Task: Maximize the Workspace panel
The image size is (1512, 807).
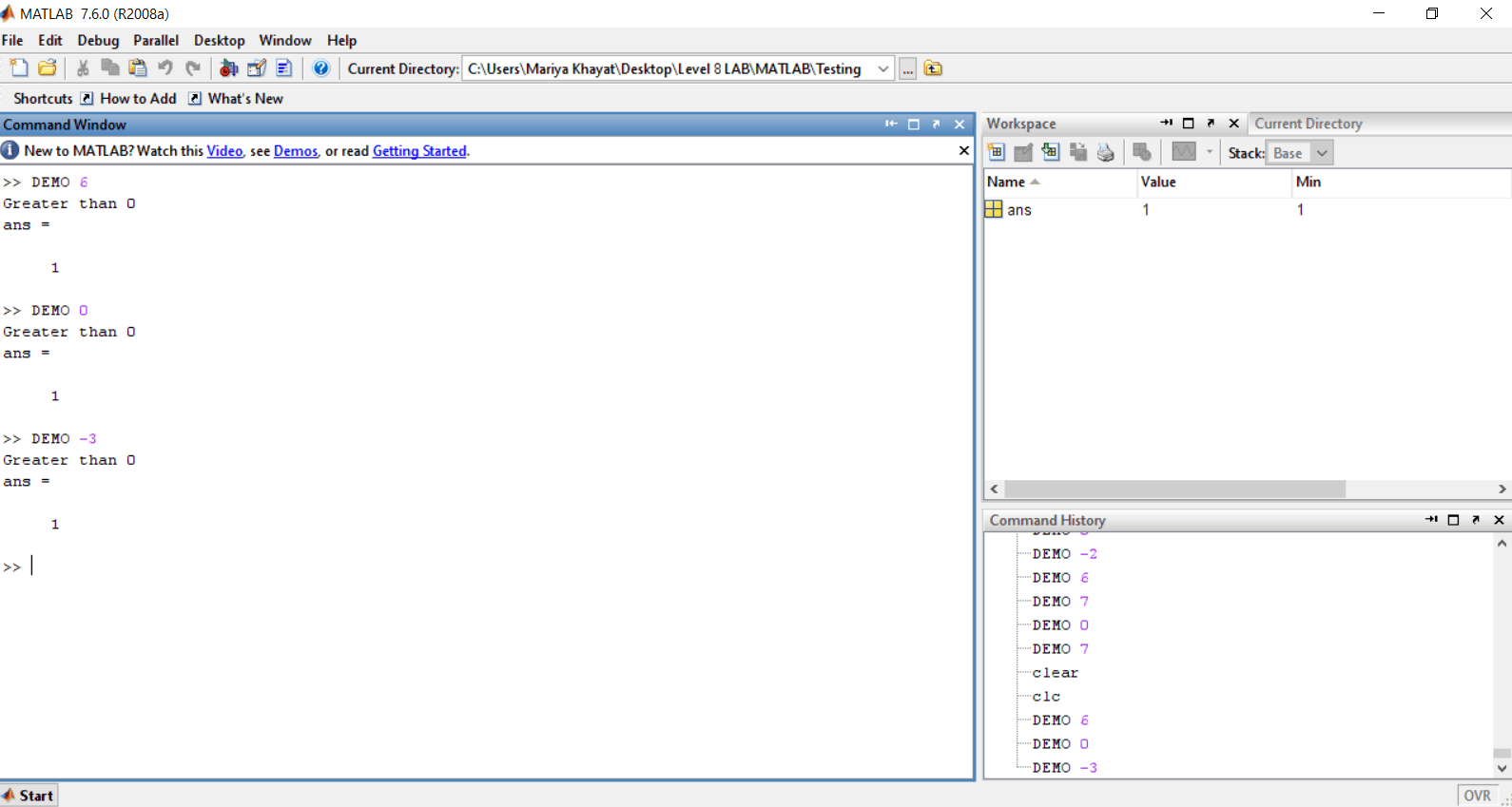Action: pos(1189,123)
